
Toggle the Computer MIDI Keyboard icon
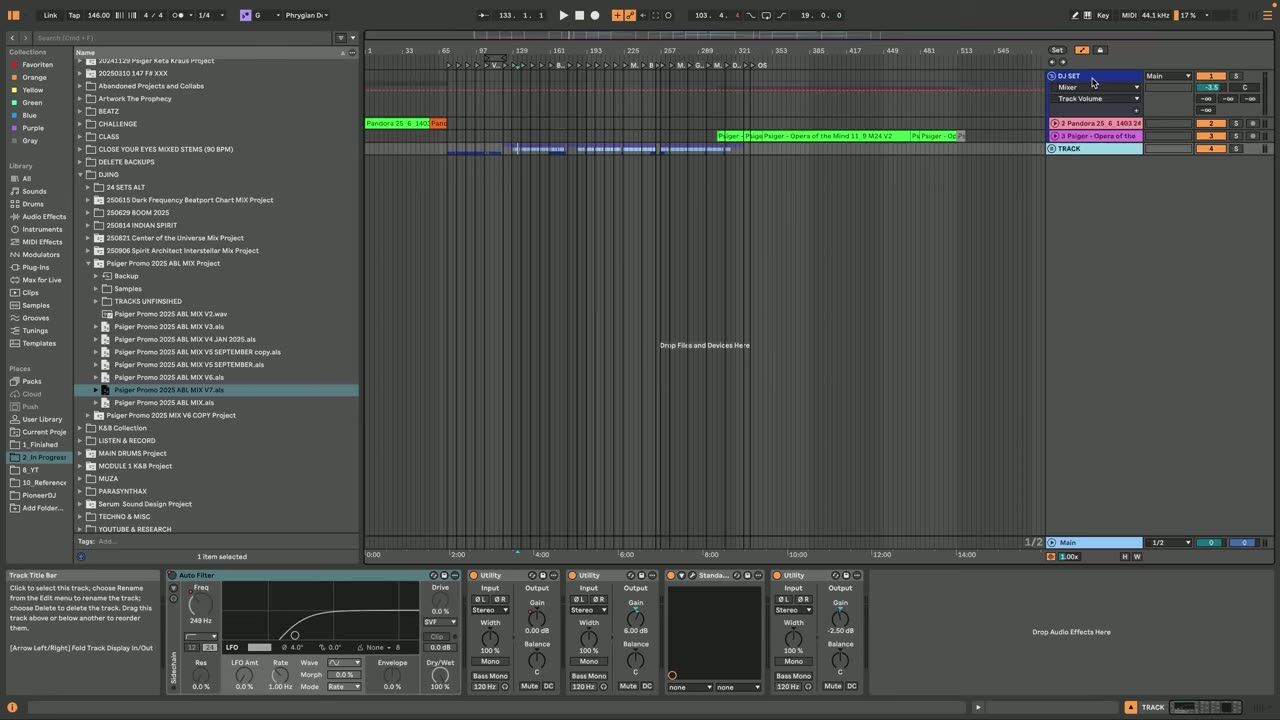pyautogui.click(x=1088, y=15)
